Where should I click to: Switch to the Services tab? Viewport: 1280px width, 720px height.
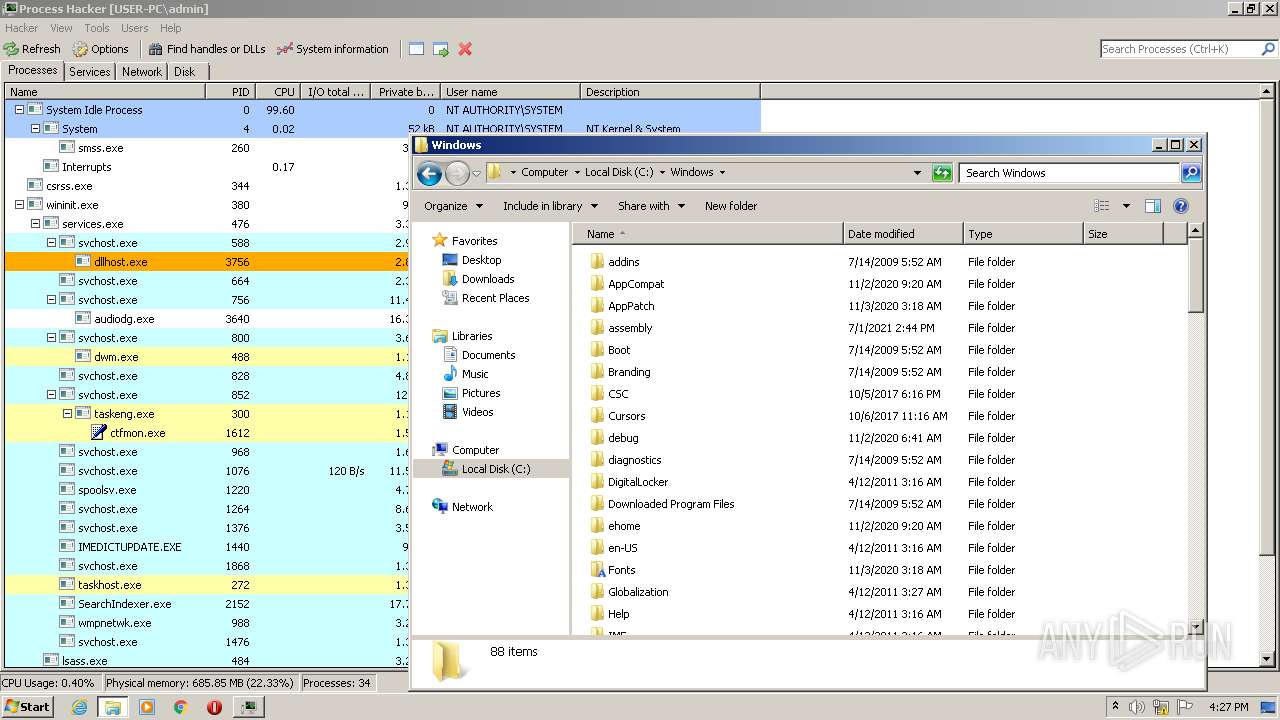pos(90,72)
